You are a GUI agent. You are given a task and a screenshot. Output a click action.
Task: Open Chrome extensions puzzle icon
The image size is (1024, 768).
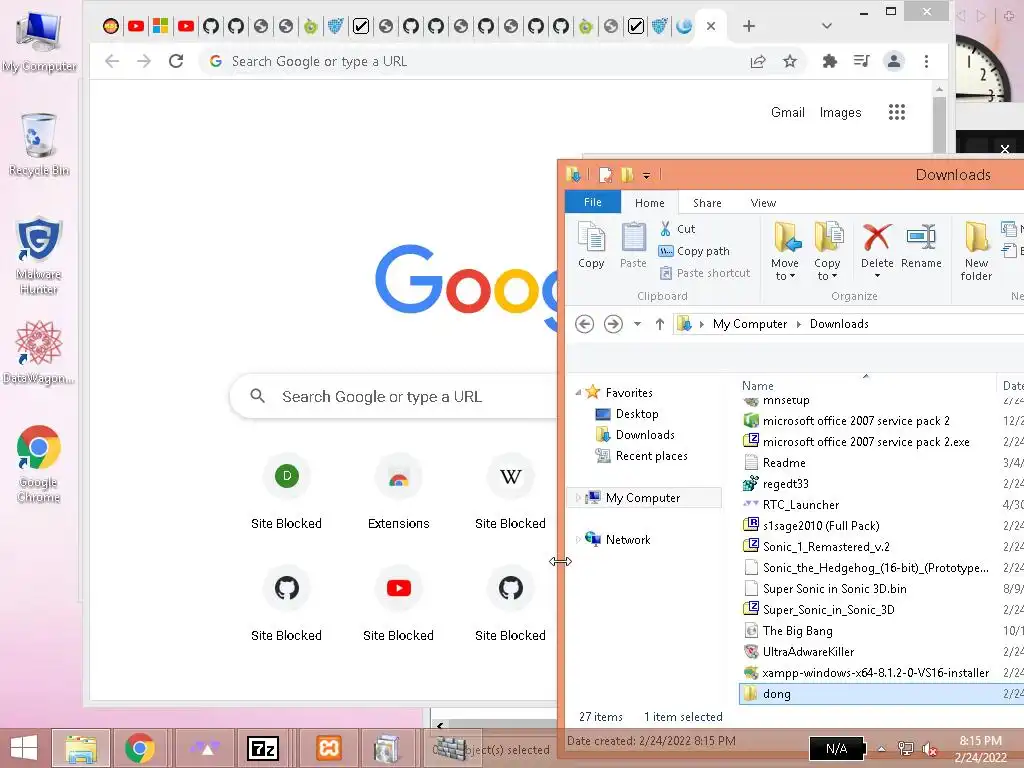(829, 61)
